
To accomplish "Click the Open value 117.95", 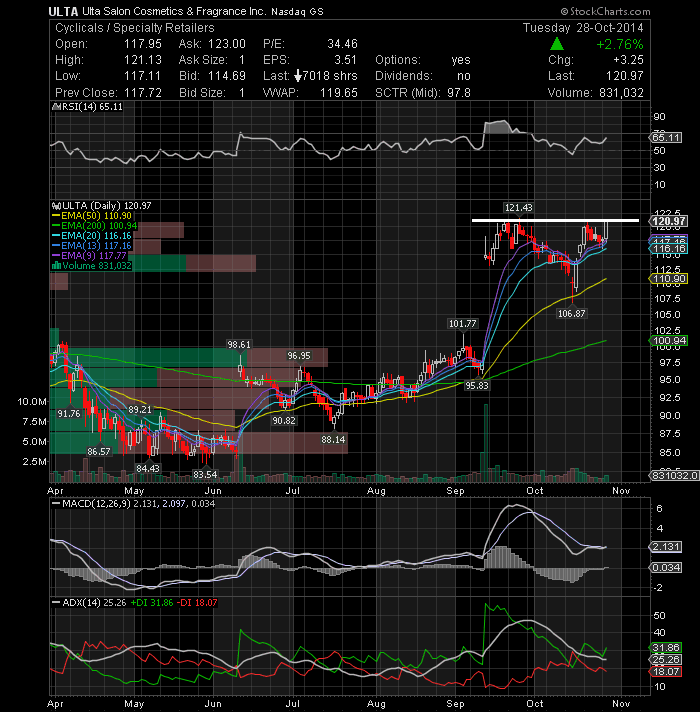I will coord(143,44).
